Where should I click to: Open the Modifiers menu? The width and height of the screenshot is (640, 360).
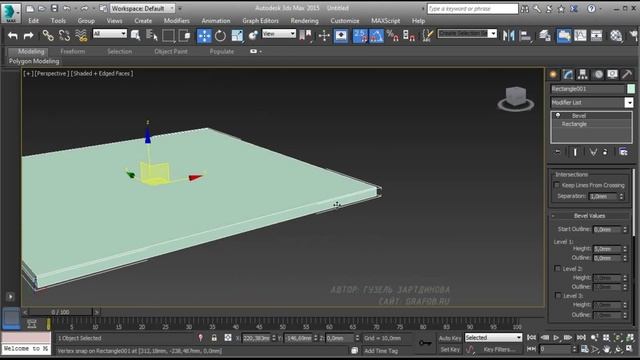(x=176, y=20)
